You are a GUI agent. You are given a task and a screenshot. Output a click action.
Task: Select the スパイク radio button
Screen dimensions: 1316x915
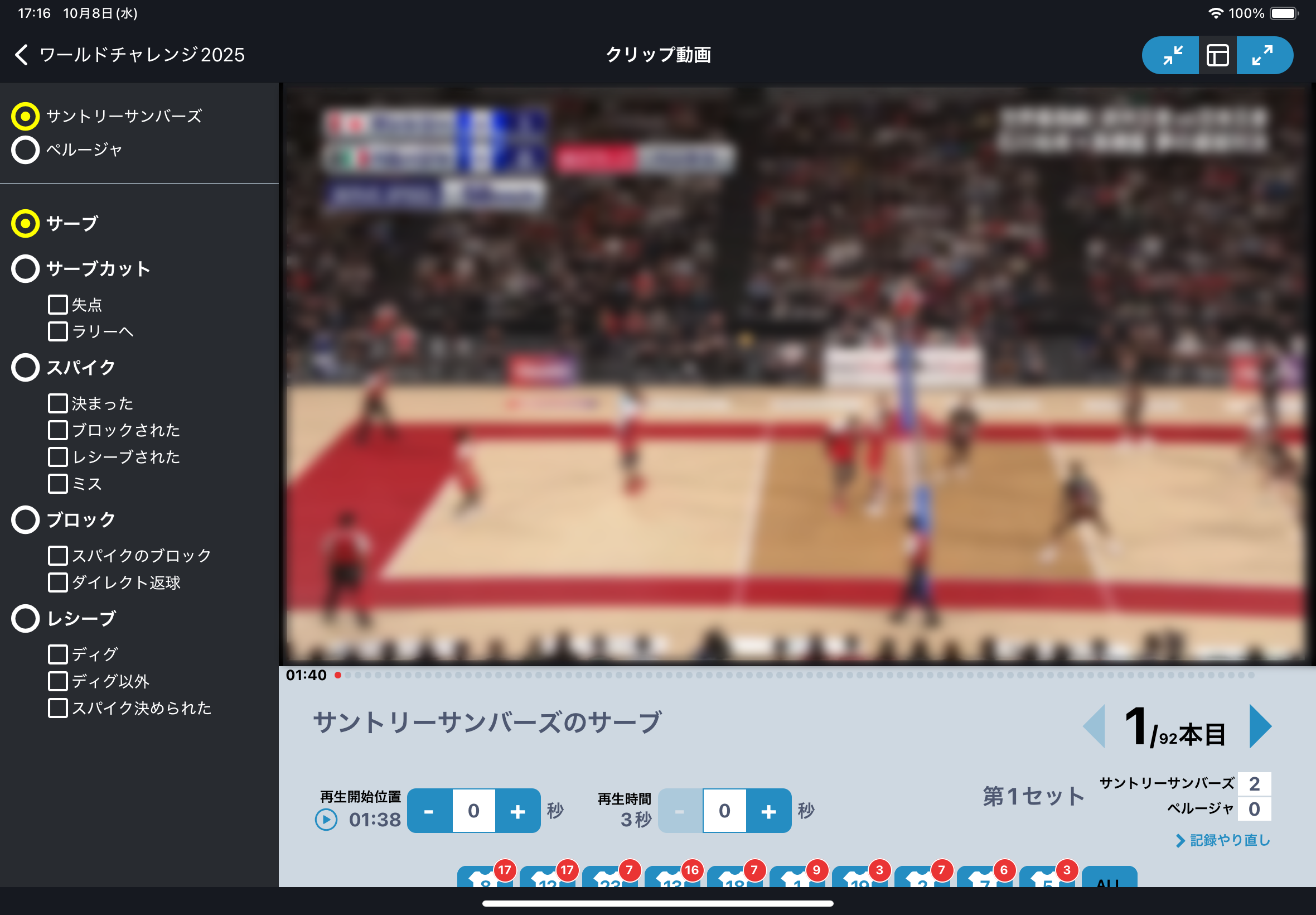click(25, 368)
